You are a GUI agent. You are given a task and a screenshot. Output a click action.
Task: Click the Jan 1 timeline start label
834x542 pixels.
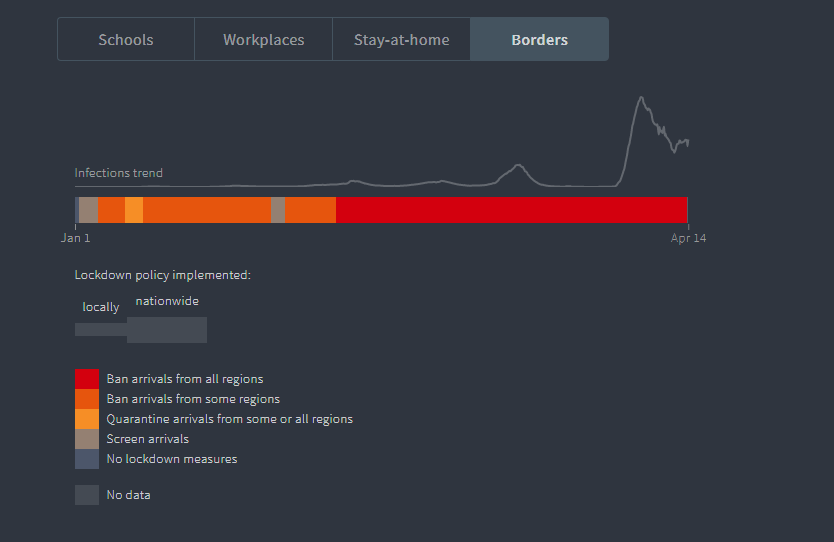[75, 238]
